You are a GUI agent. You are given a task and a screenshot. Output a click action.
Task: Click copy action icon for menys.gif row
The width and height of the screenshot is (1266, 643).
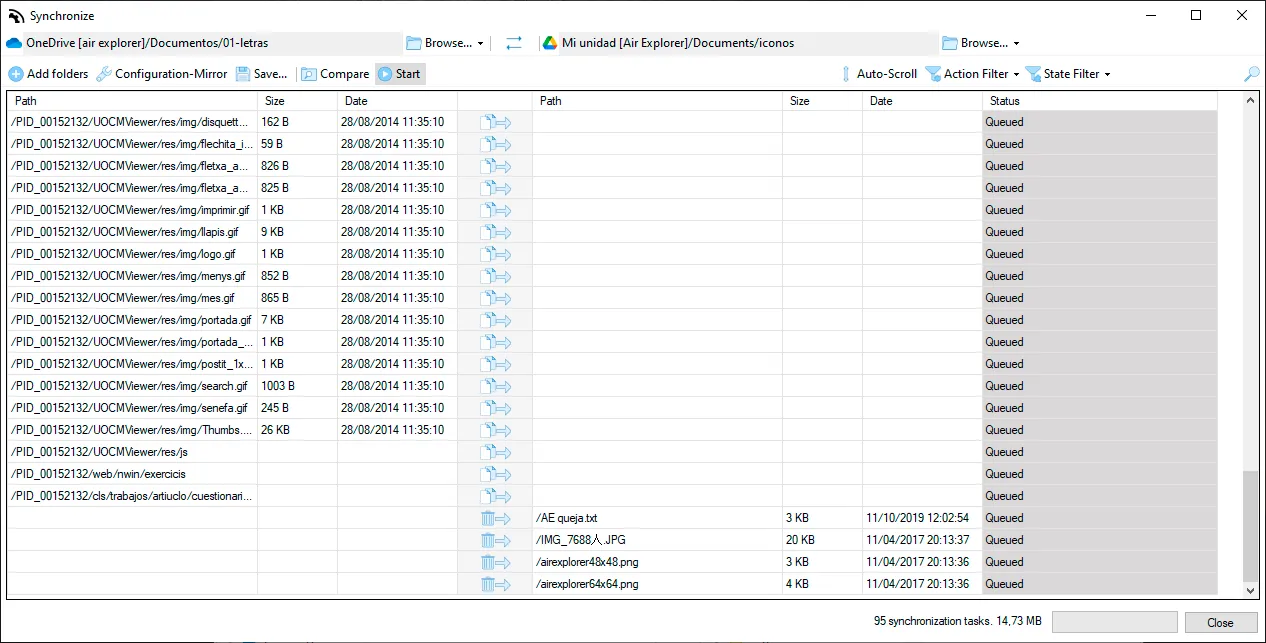click(x=495, y=276)
